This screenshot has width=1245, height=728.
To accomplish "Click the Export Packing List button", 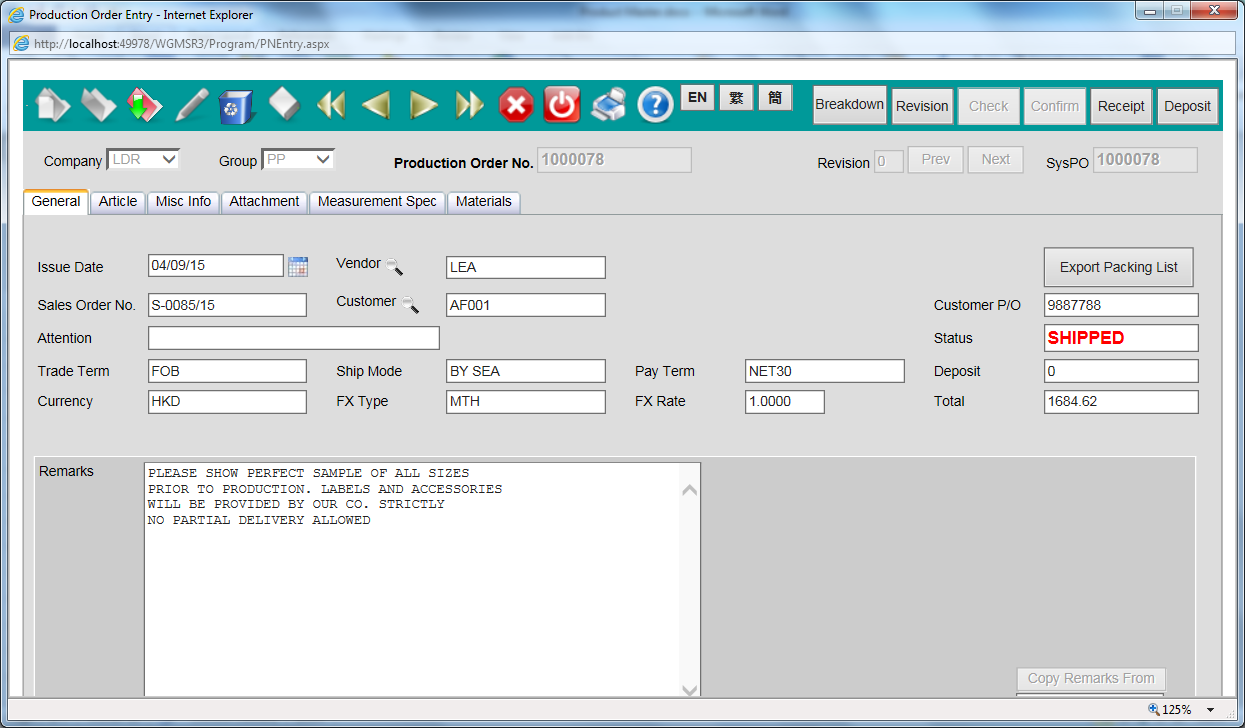I will [1119, 267].
